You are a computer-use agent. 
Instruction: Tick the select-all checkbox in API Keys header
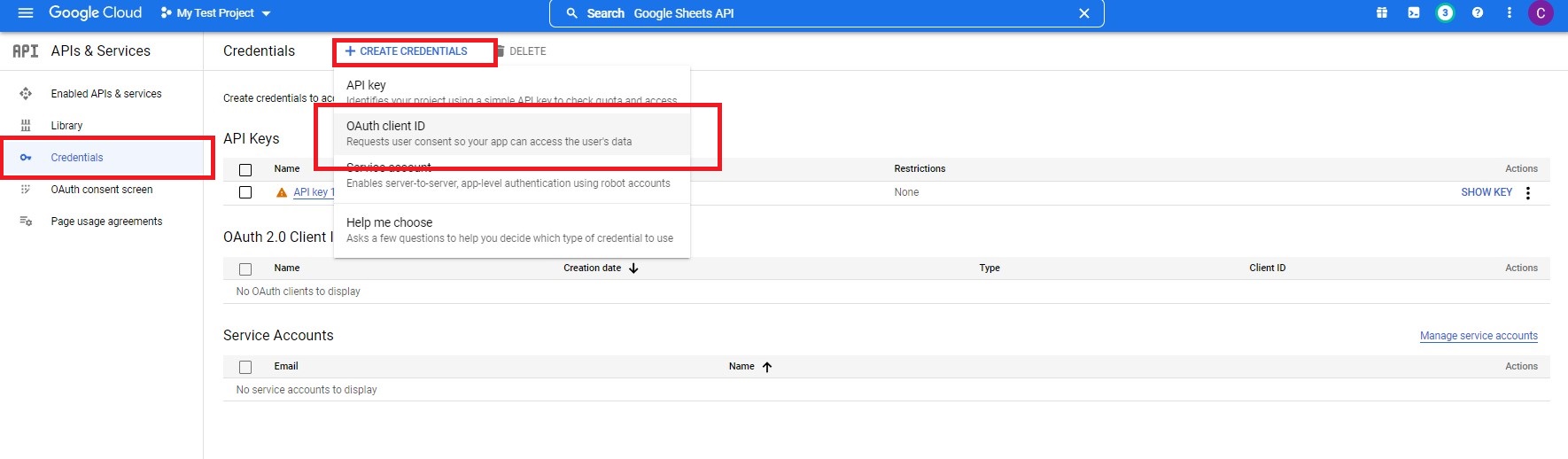coord(245,169)
